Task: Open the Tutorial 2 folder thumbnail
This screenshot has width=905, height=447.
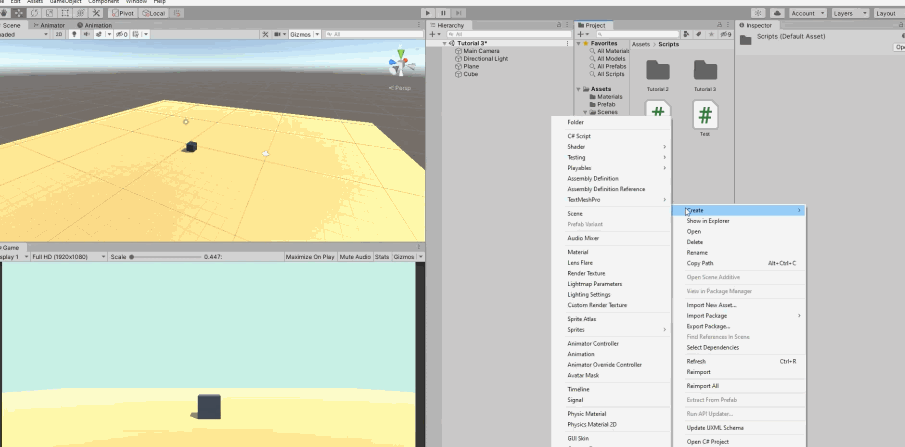Action: (x=658, y=71)
